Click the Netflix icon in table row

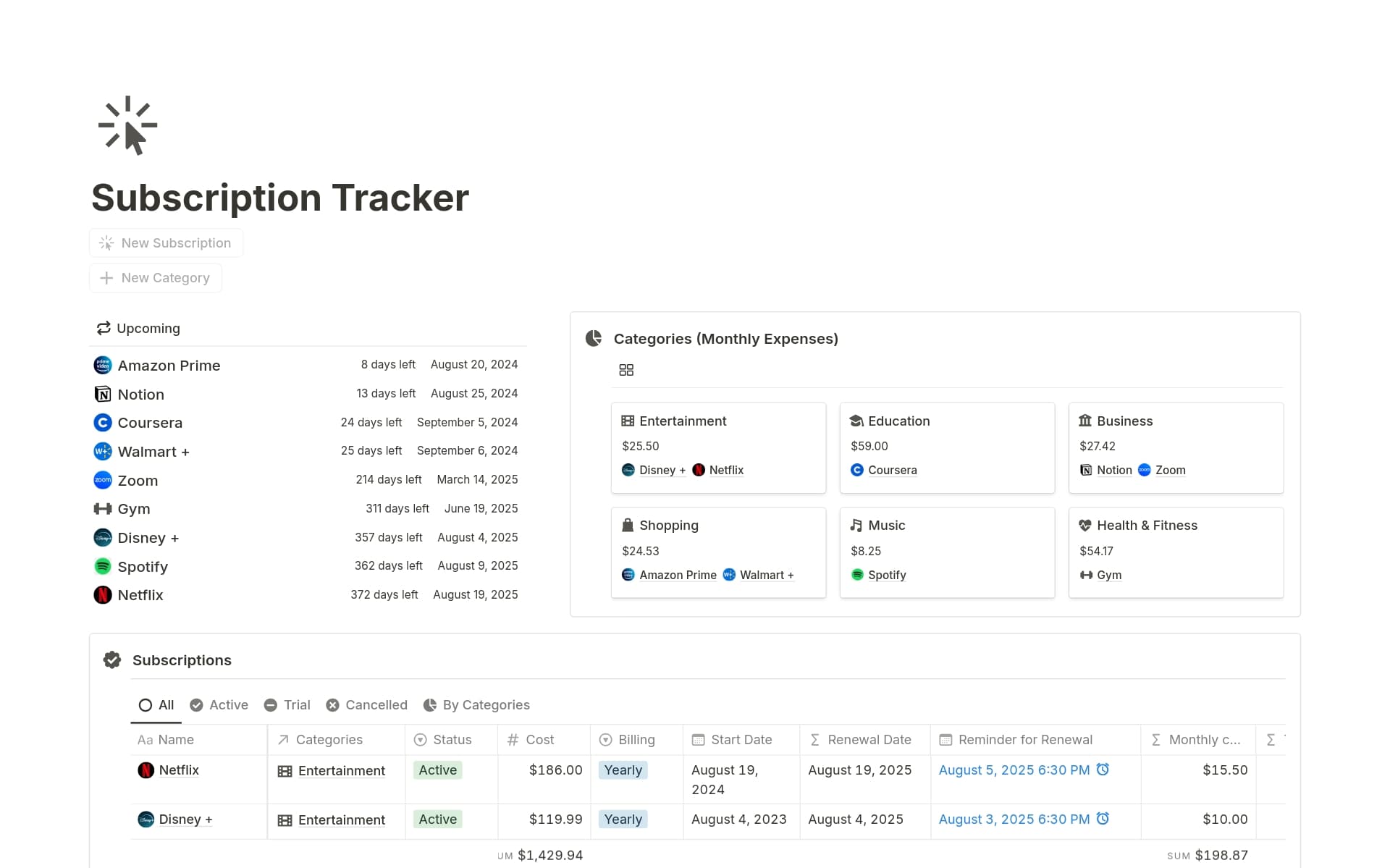pos(146,770)
